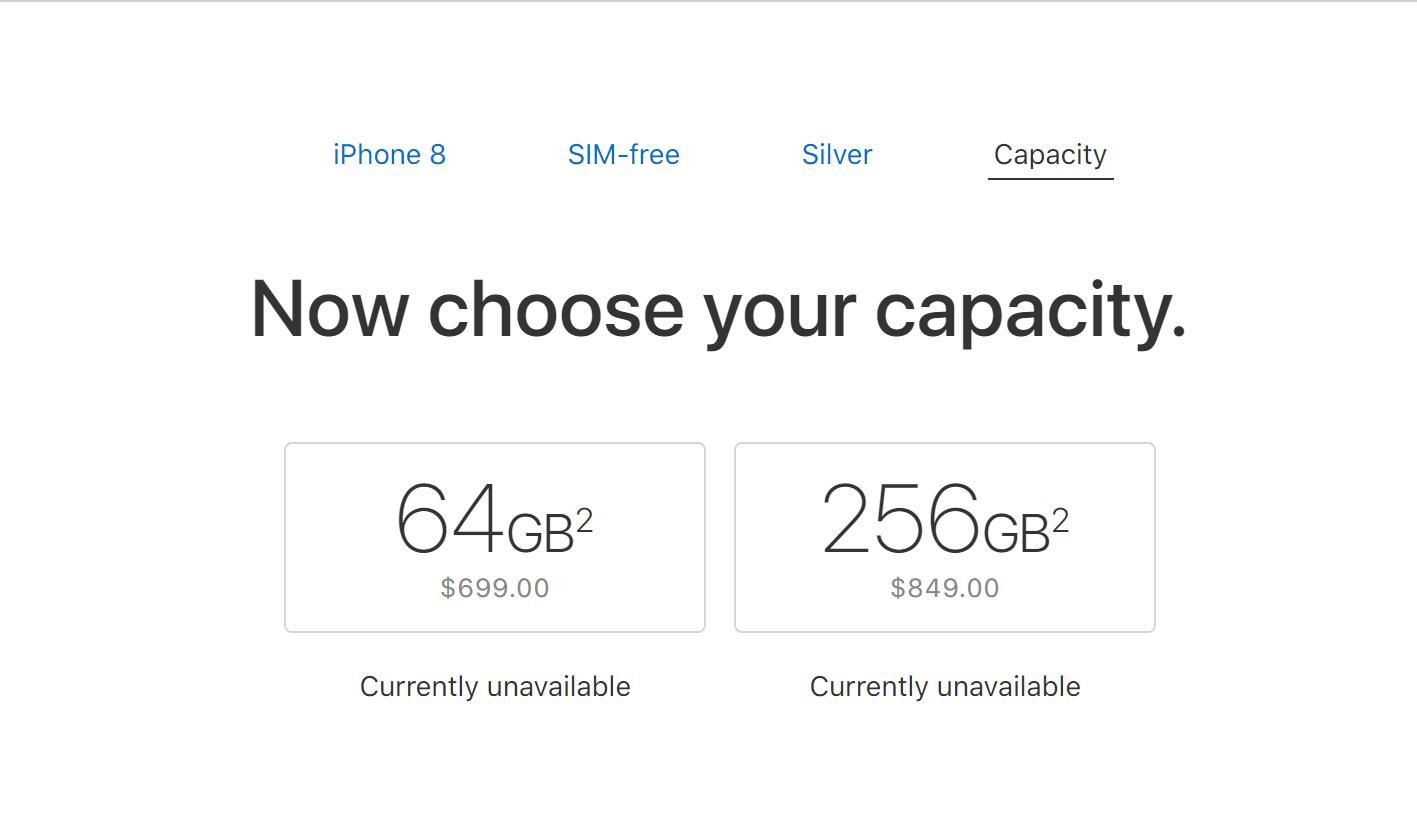Viewport: 1417px width, 813px height.
Task: Click 'Currently unavailable' under the 256GB option
Action: point(945,687)
